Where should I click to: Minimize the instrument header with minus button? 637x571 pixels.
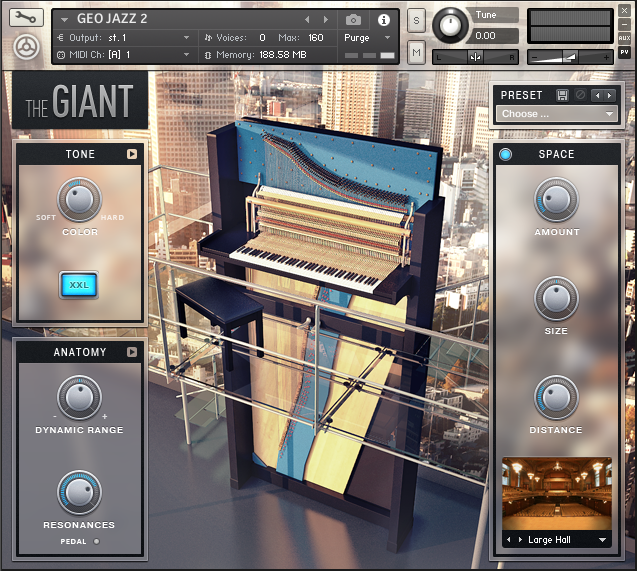coord(624,25)
